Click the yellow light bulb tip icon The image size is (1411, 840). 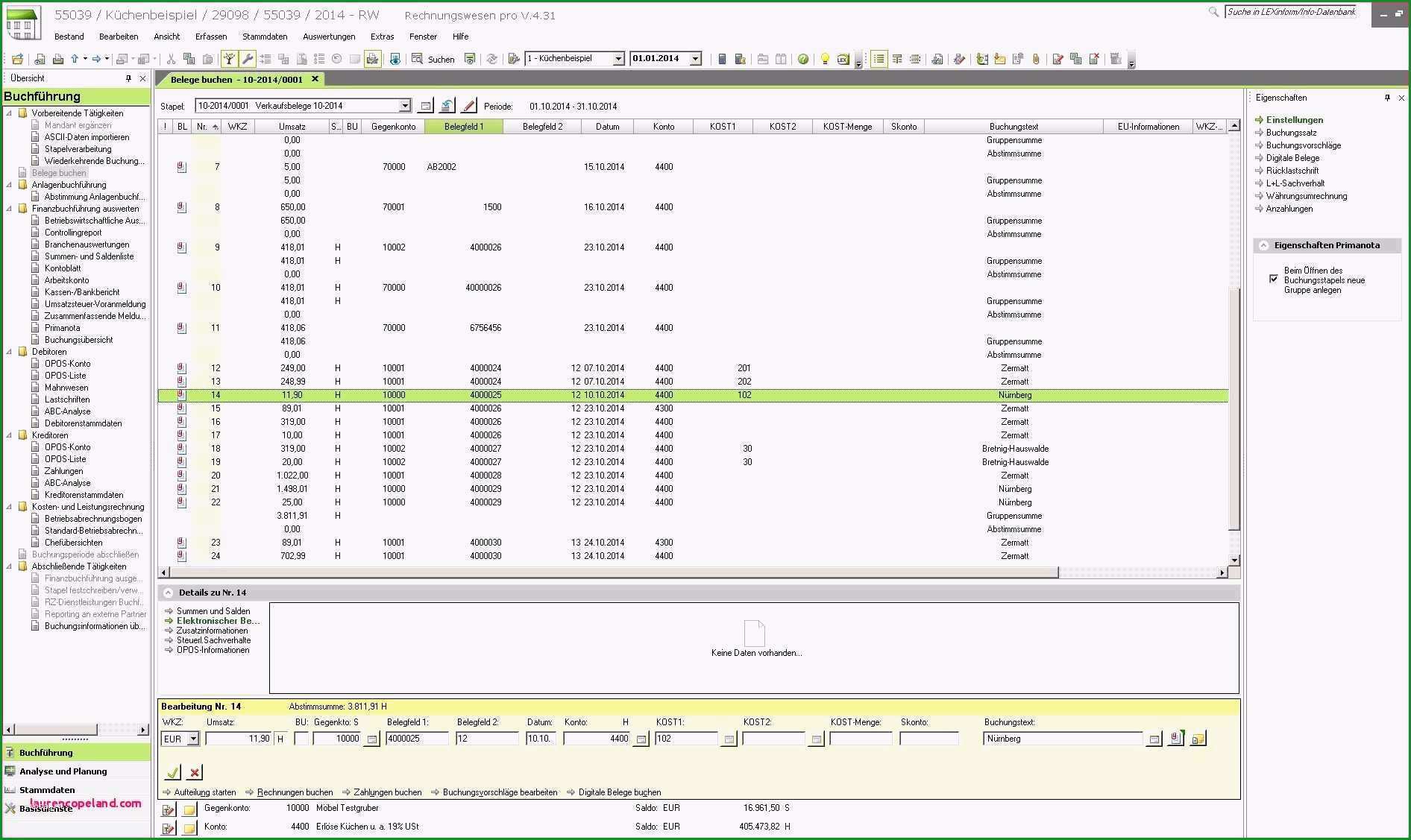tap(825, 59)
